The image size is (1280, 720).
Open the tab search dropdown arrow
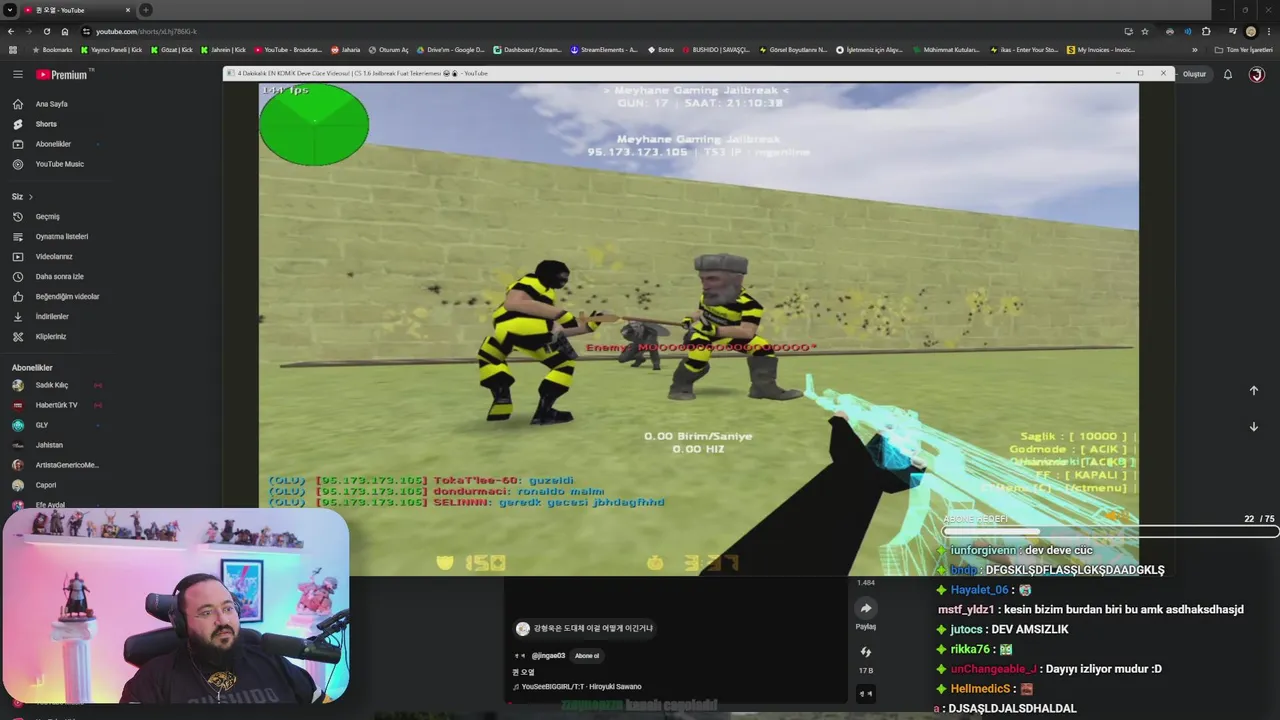[x=10, y=10]
